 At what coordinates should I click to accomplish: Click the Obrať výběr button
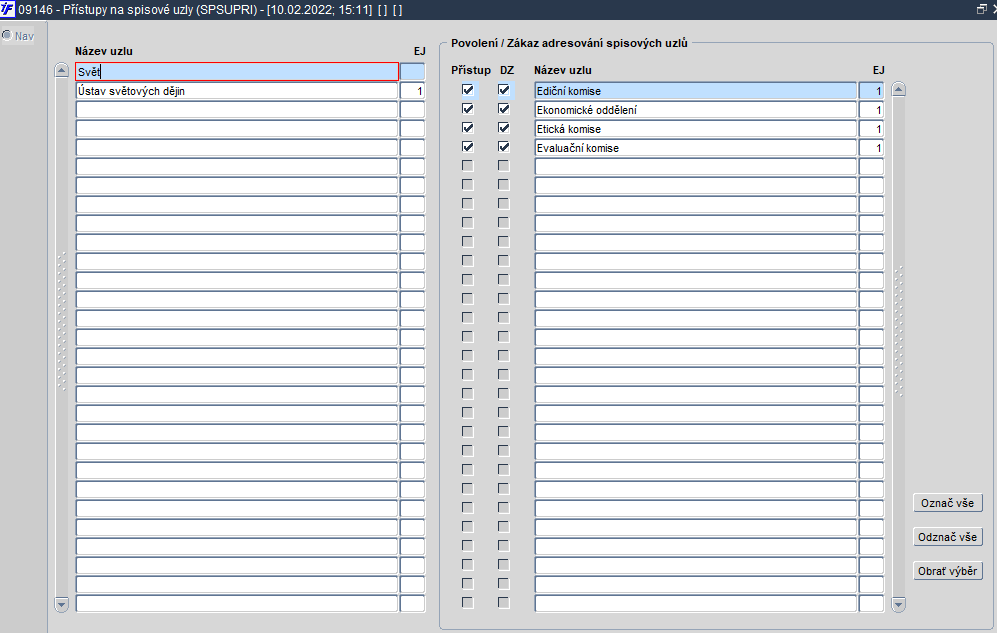(x=947, y=571)
